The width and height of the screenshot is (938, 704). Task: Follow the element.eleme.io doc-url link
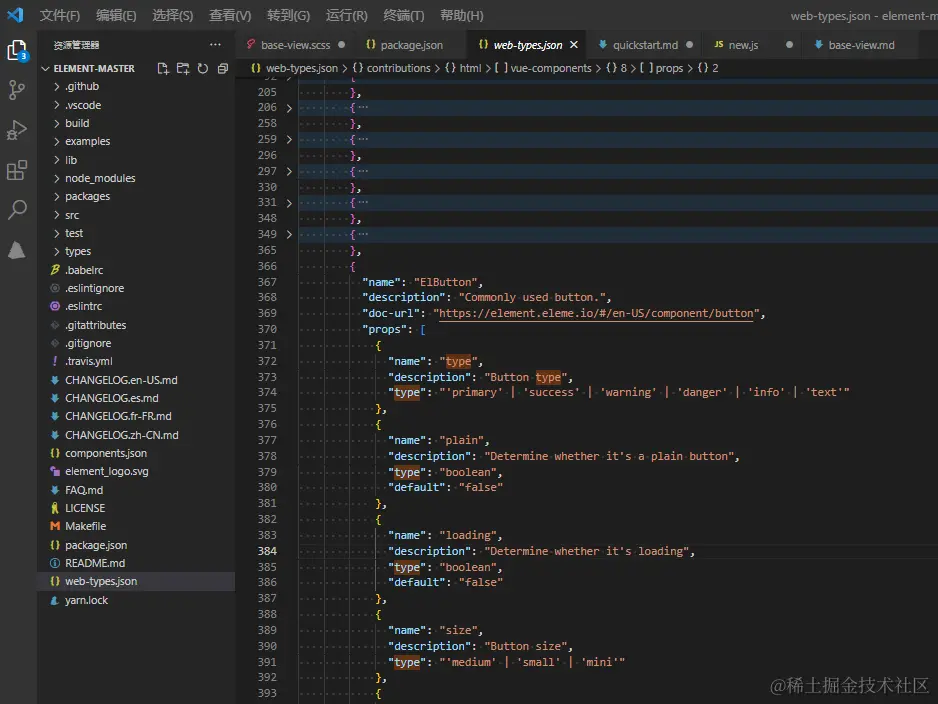tap(597, 313)
